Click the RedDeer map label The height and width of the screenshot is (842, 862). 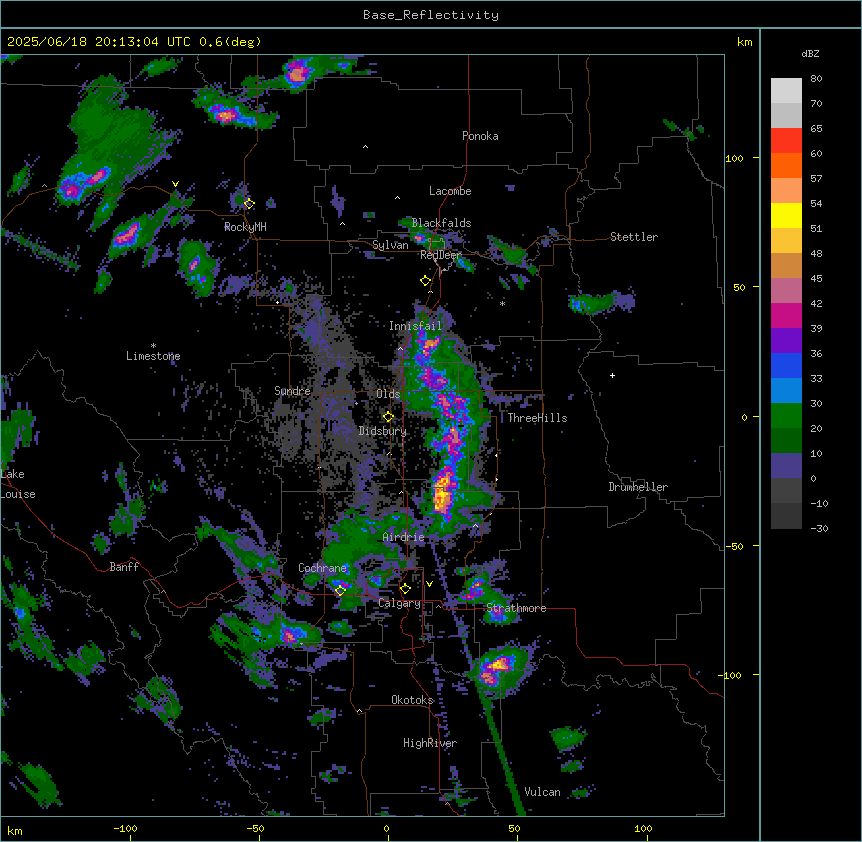click(440, 255)
